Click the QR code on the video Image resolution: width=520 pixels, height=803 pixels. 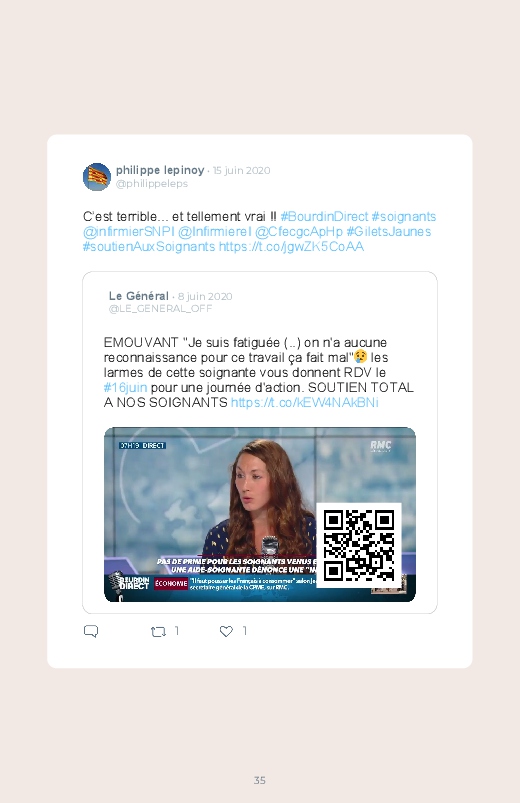(x=359, y=545)
